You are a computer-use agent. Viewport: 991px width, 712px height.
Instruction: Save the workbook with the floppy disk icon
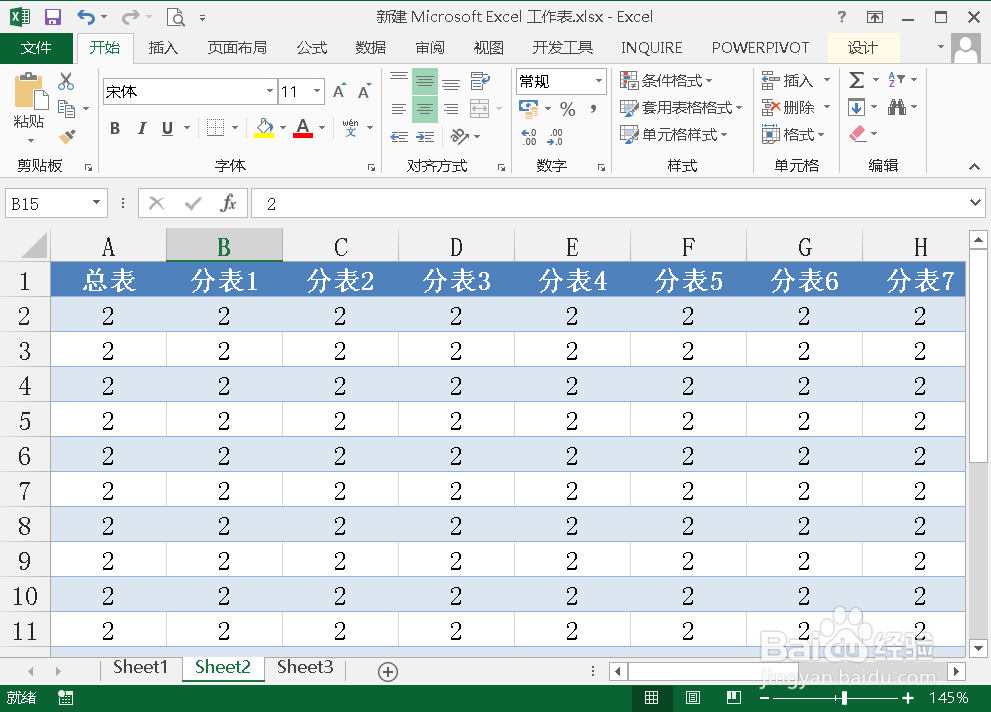point(52,17)
